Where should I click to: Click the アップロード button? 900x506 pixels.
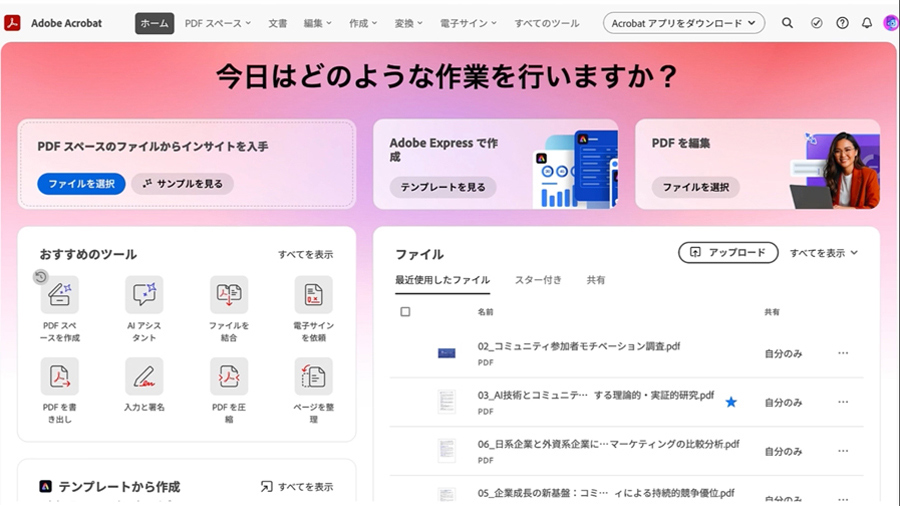point(728,252)
